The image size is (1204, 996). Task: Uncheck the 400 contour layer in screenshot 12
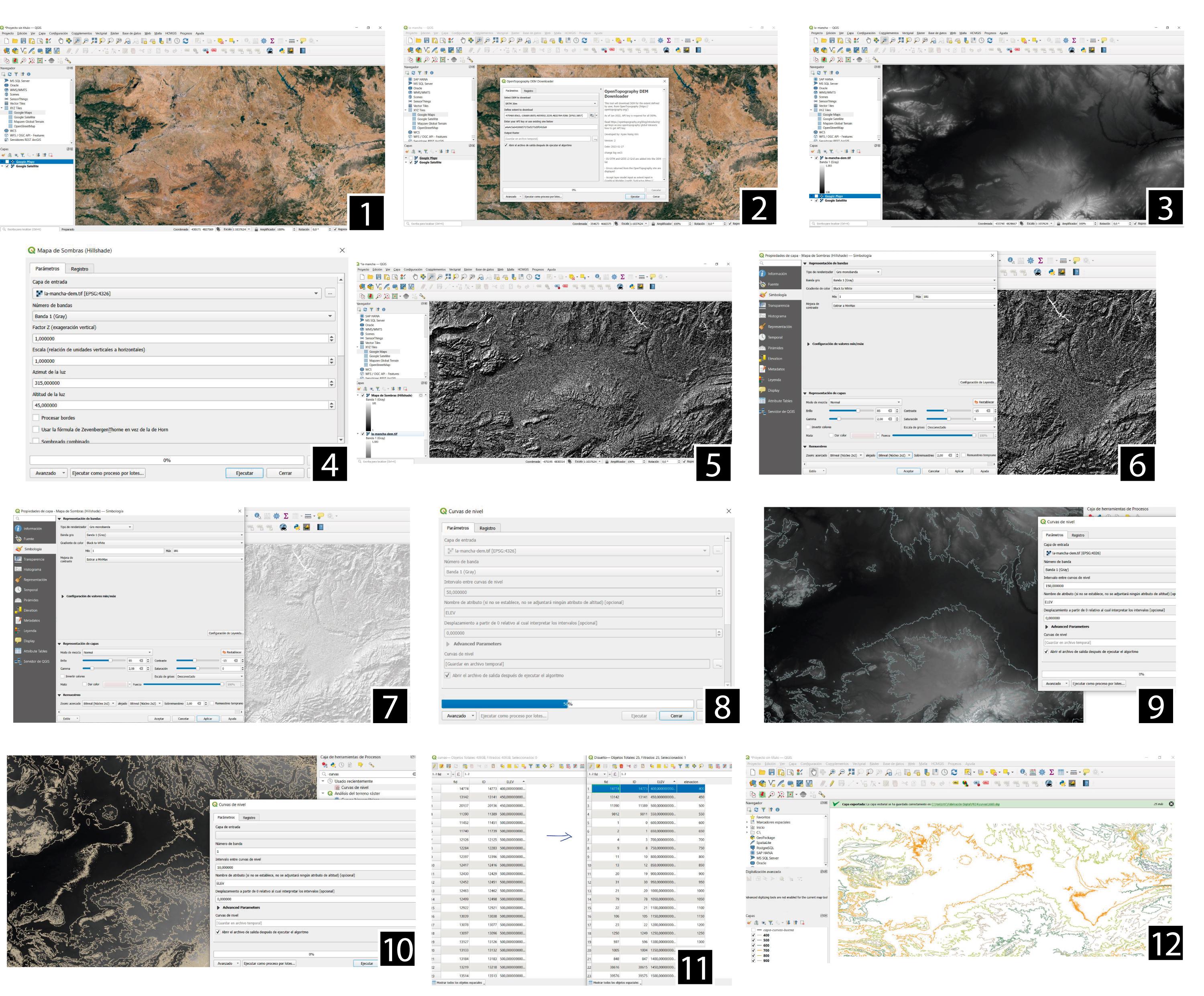(753, 935)
